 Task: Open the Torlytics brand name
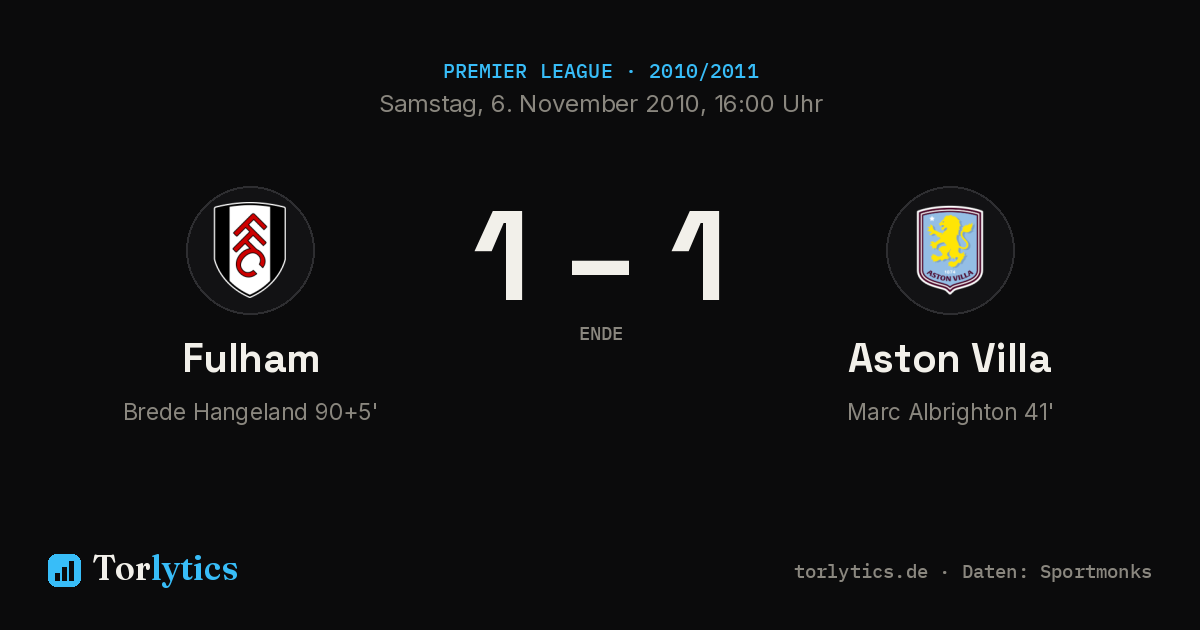[165, 569]
